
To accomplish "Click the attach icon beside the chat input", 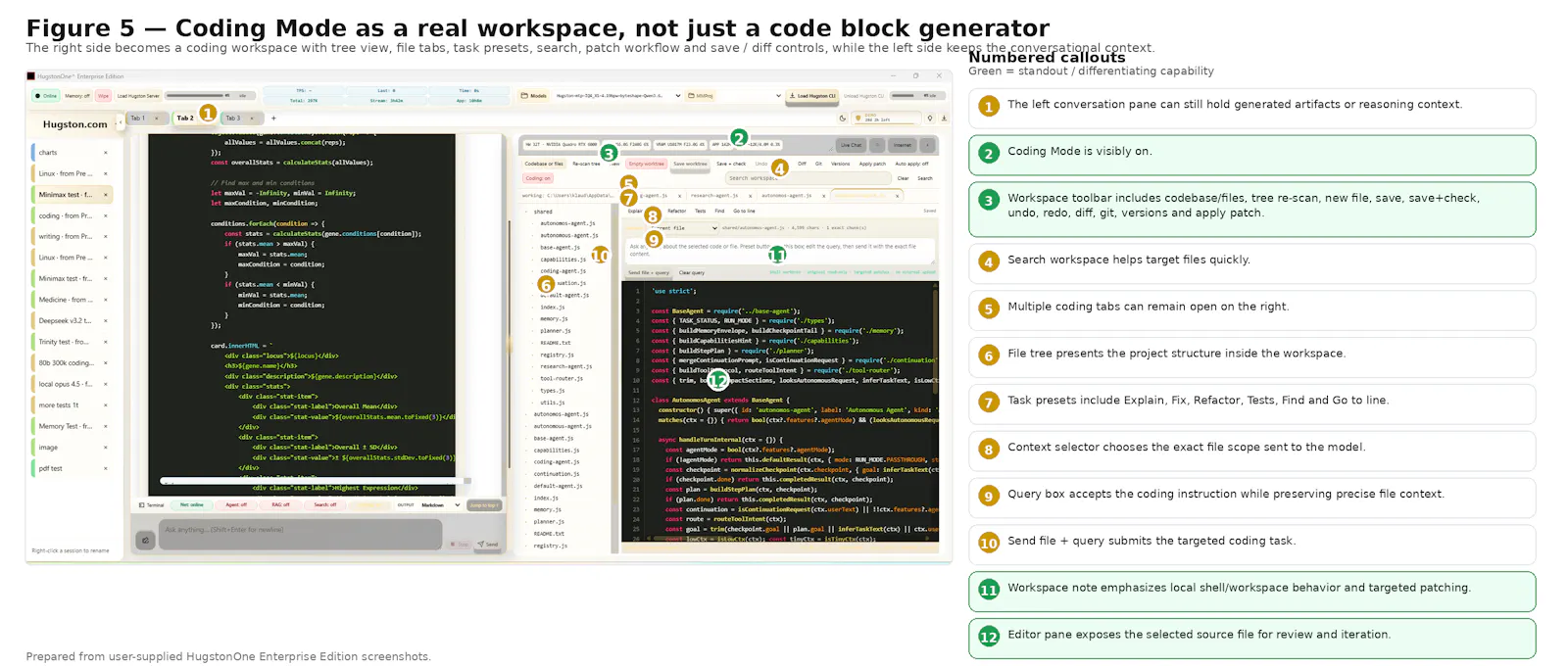I will click(x=145, y=540).
